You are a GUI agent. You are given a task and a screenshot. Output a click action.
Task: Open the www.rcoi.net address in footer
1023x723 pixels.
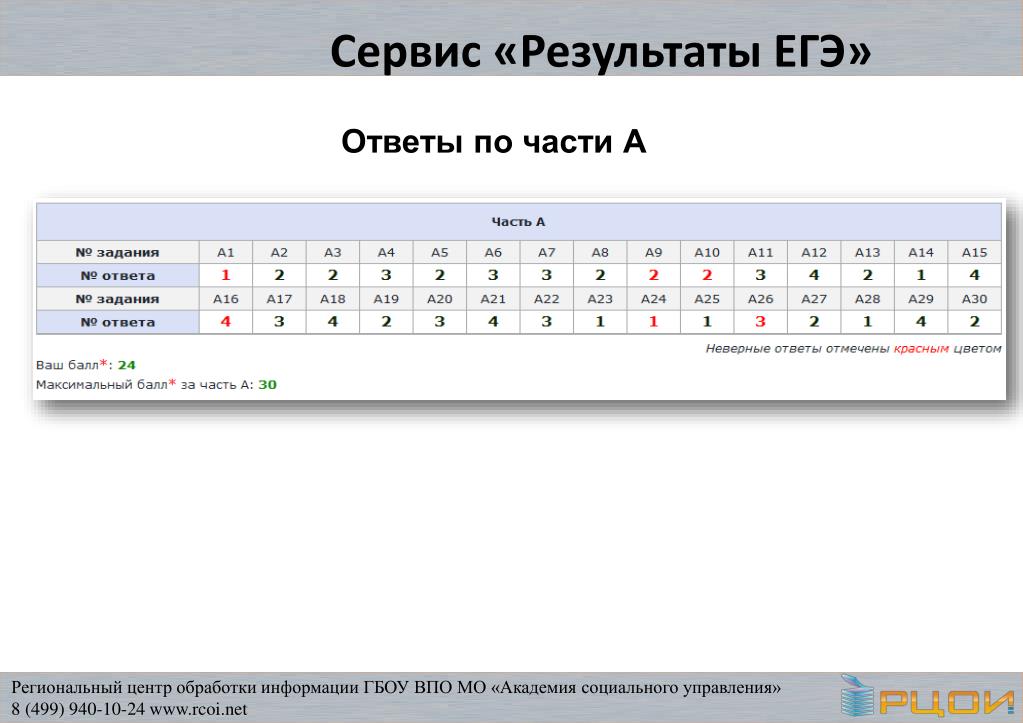click(x=198, y=709)
